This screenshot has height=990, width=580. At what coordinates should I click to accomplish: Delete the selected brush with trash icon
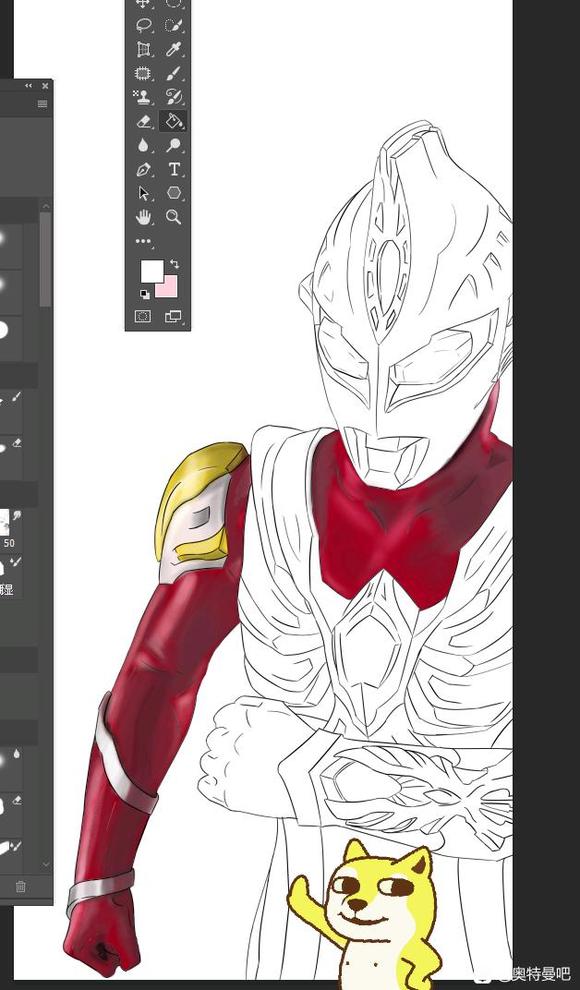coord(20,886)
